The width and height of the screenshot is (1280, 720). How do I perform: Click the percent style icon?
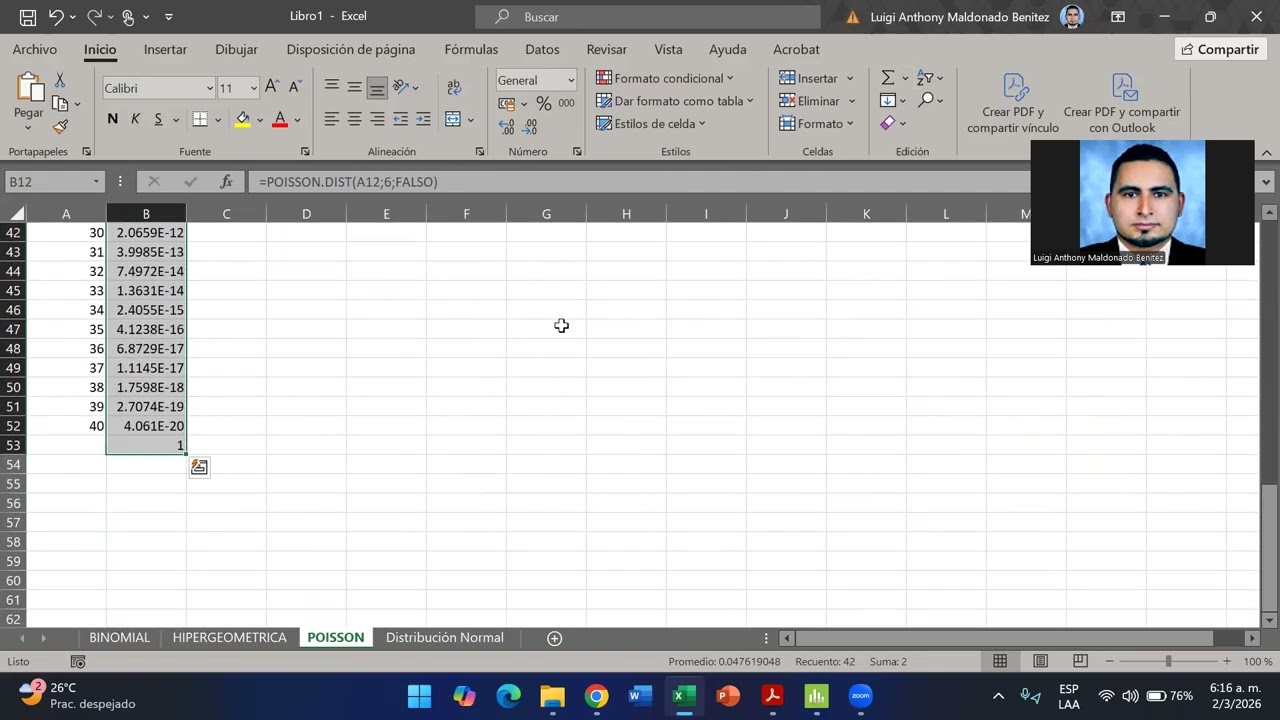tap(543, 103)
